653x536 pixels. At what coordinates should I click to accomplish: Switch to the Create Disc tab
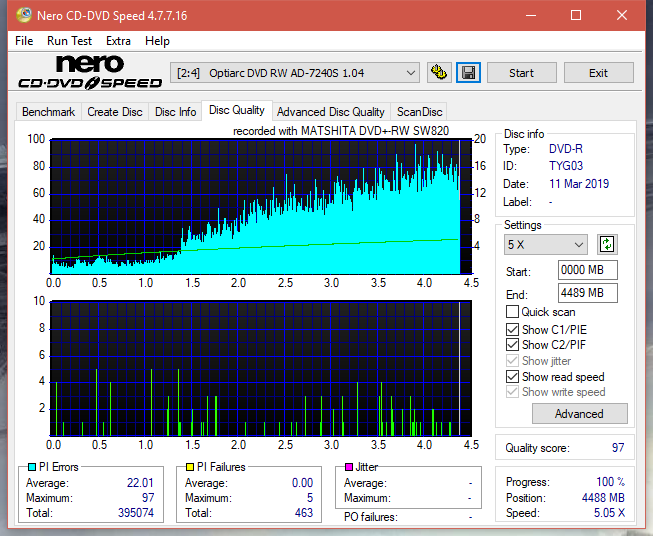(x=115, y=112)
